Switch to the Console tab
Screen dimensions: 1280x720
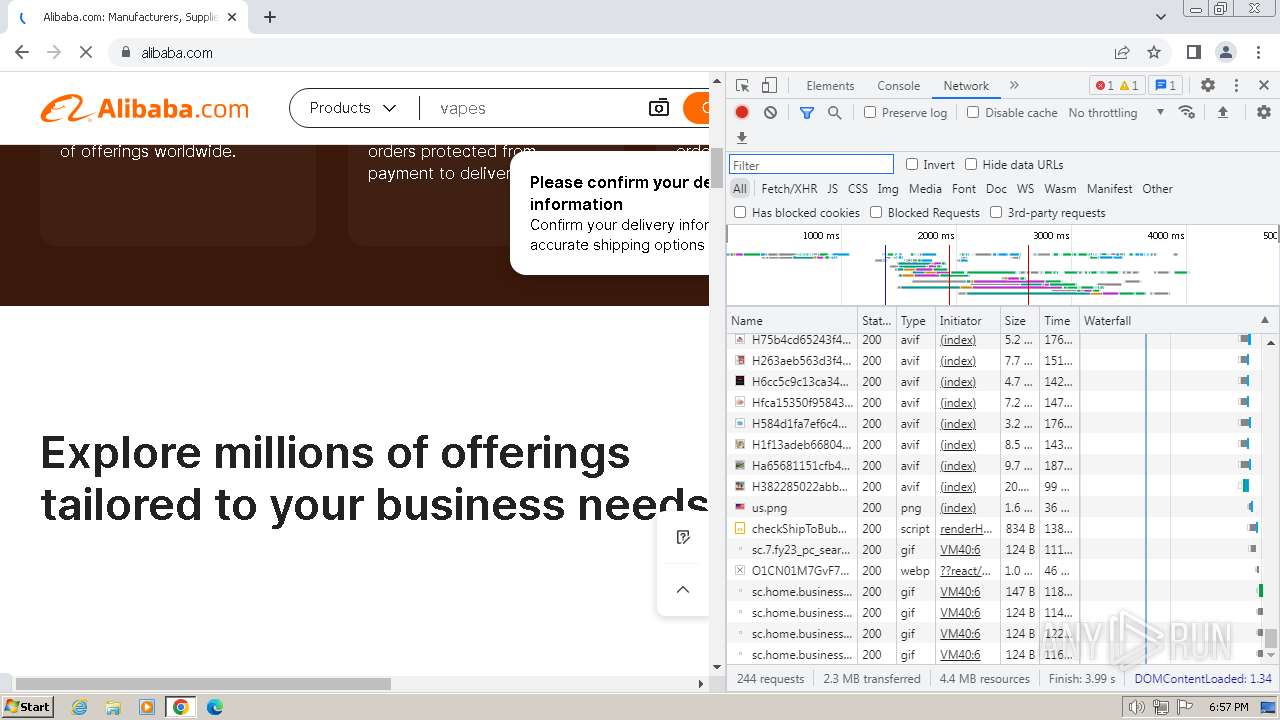tap(898, 86)
